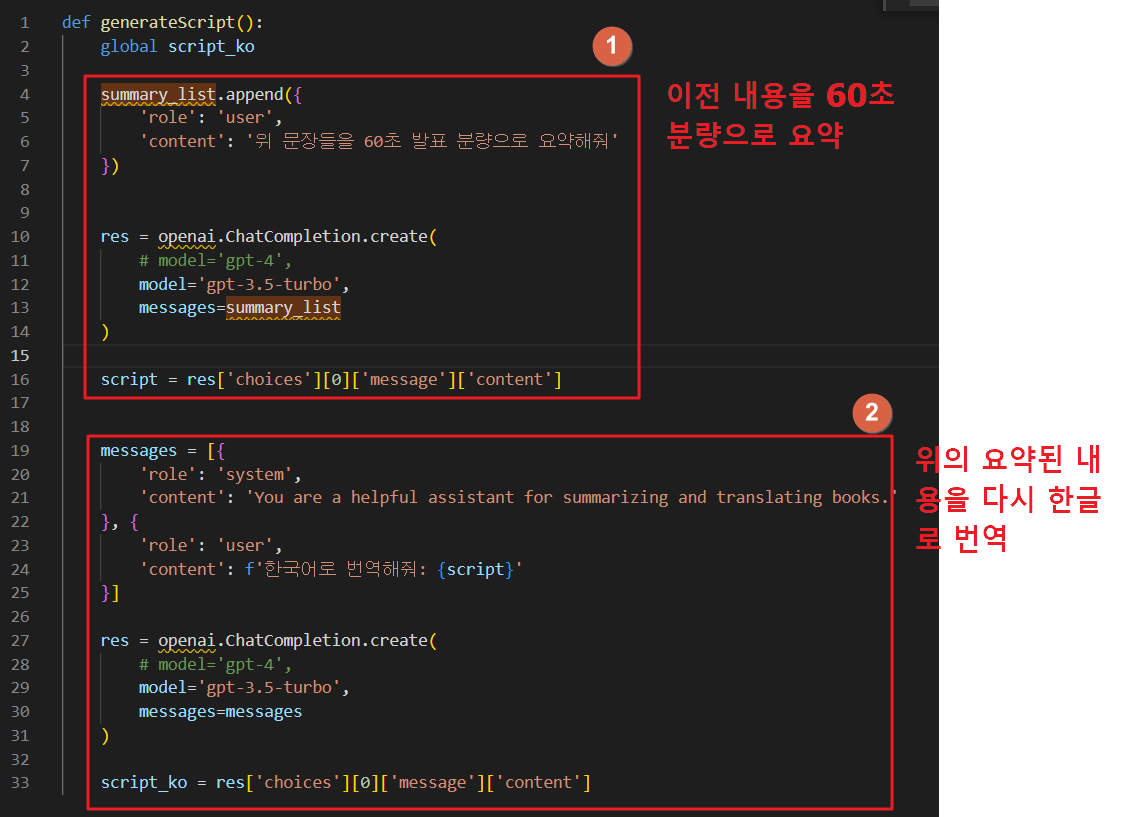Click the gpt-4 comment on line 28

pyautogui.click(x=215, y=665)
